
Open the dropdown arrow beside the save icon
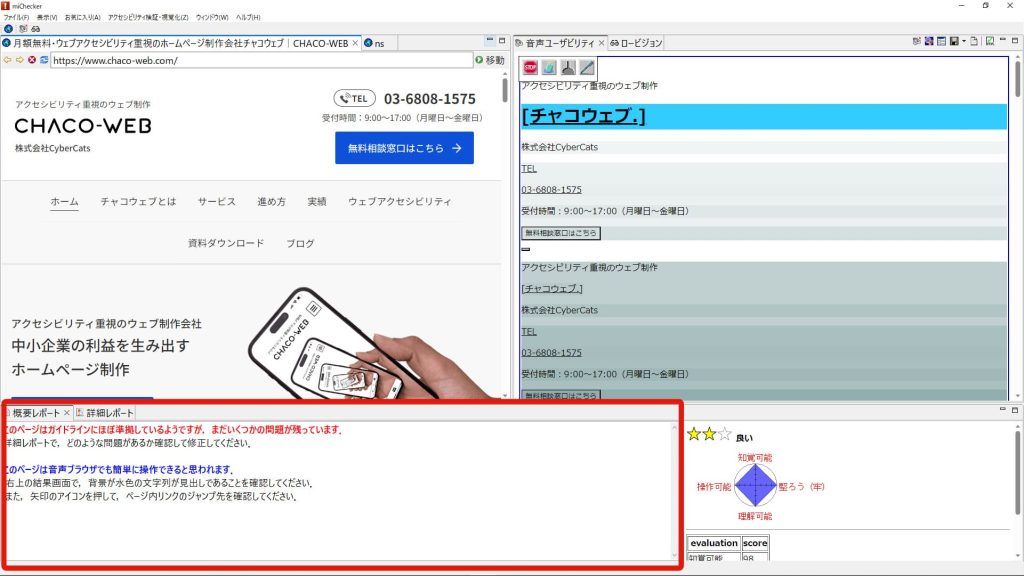[x=964, y=41]
